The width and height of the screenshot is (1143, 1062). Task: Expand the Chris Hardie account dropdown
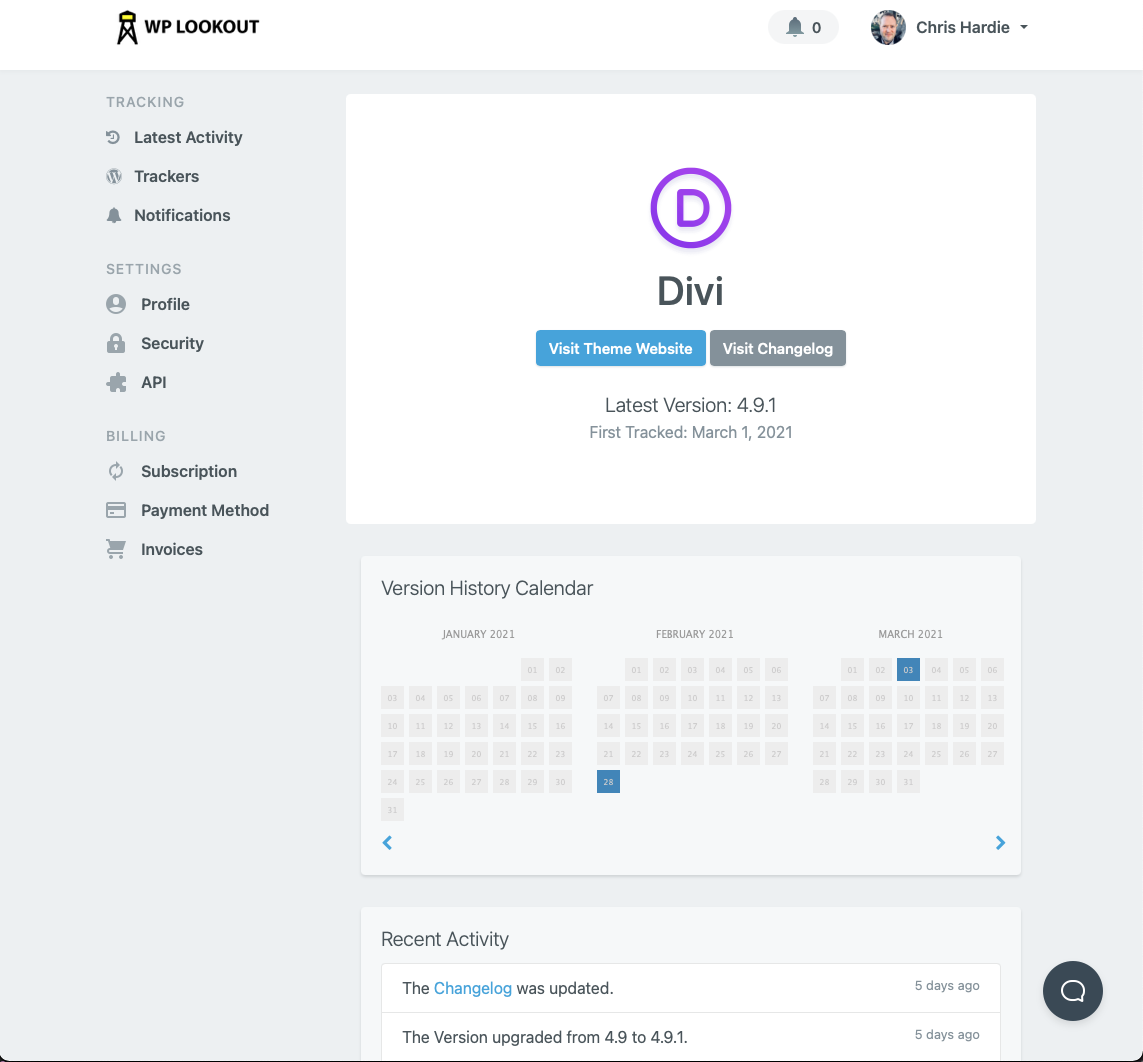pyautogui.click(x=1023, y=28)
